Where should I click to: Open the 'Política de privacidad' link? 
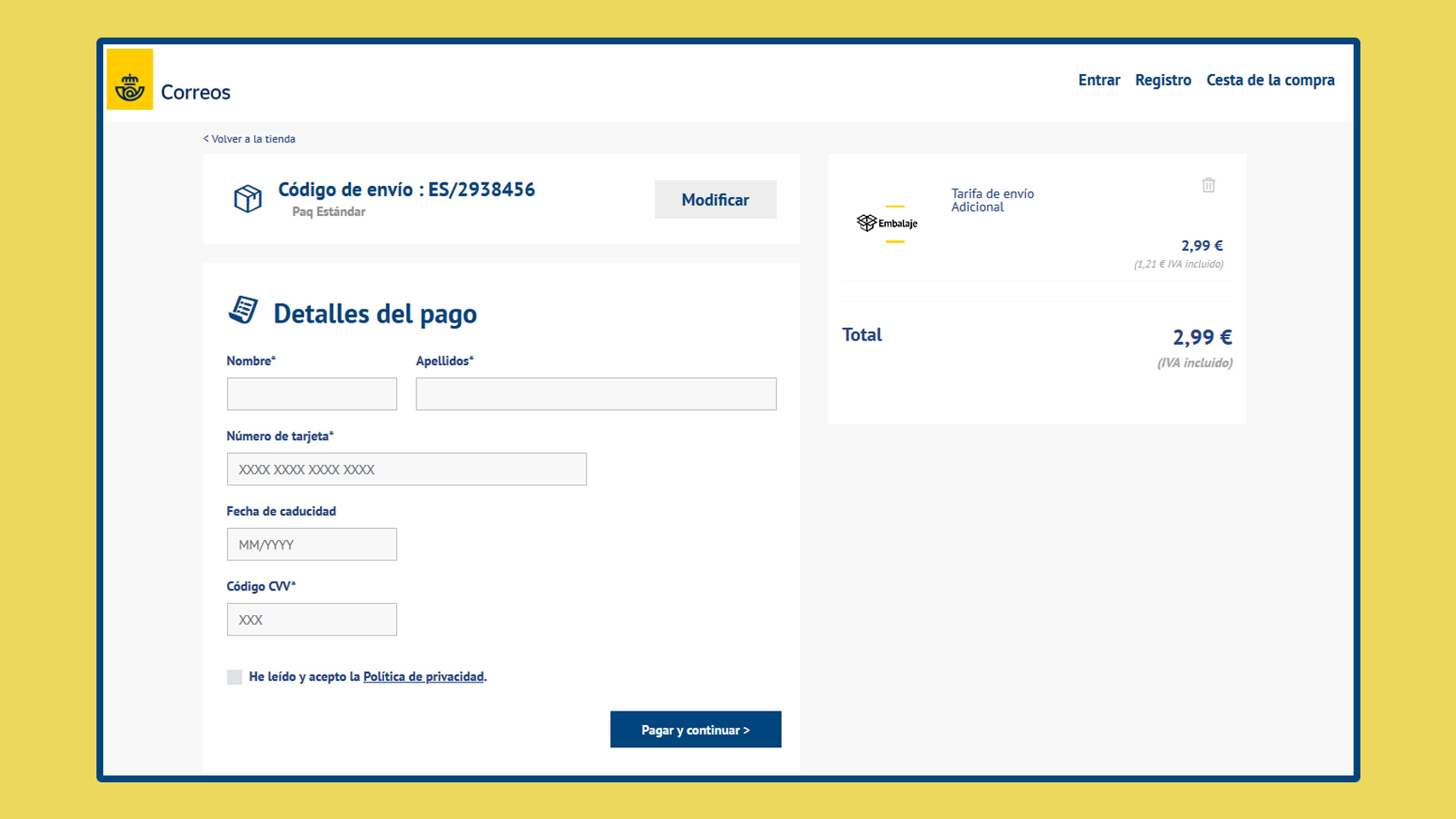pos(423,676)
